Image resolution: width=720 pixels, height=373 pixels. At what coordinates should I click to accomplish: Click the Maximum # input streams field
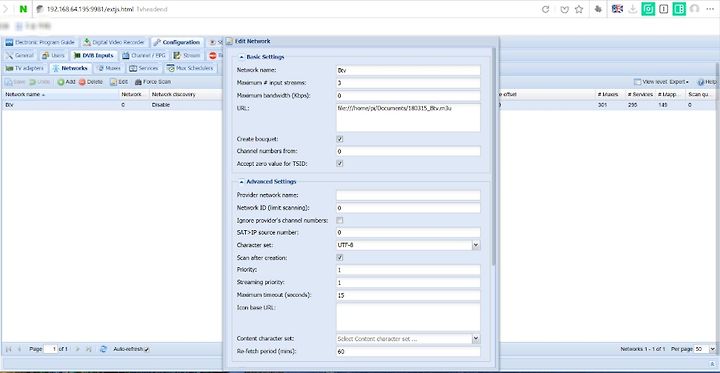[408, 83]
